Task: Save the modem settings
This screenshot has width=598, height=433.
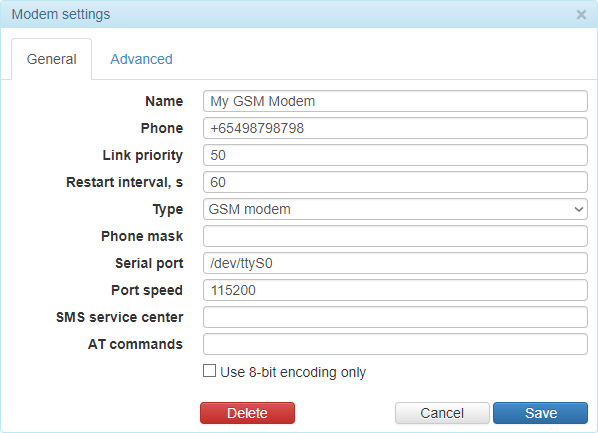Action: click(540, 413)
